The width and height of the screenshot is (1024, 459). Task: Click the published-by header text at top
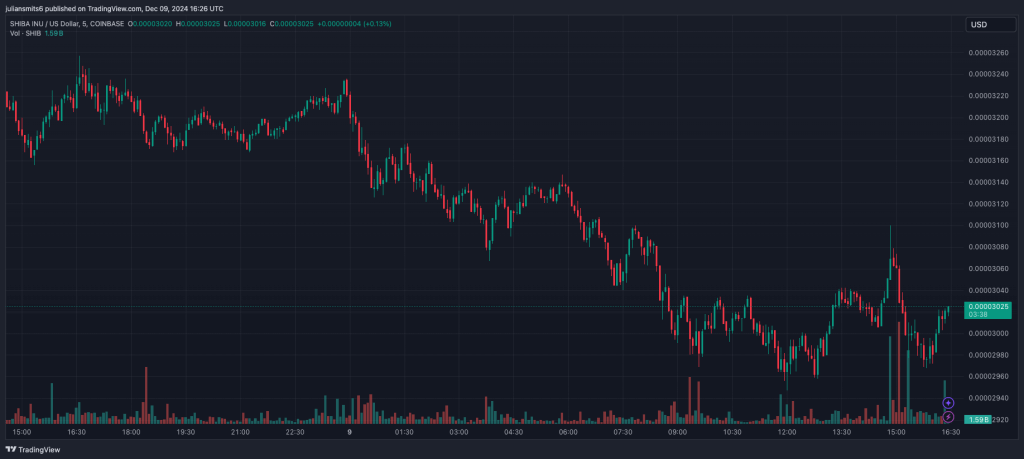point(114,8)
